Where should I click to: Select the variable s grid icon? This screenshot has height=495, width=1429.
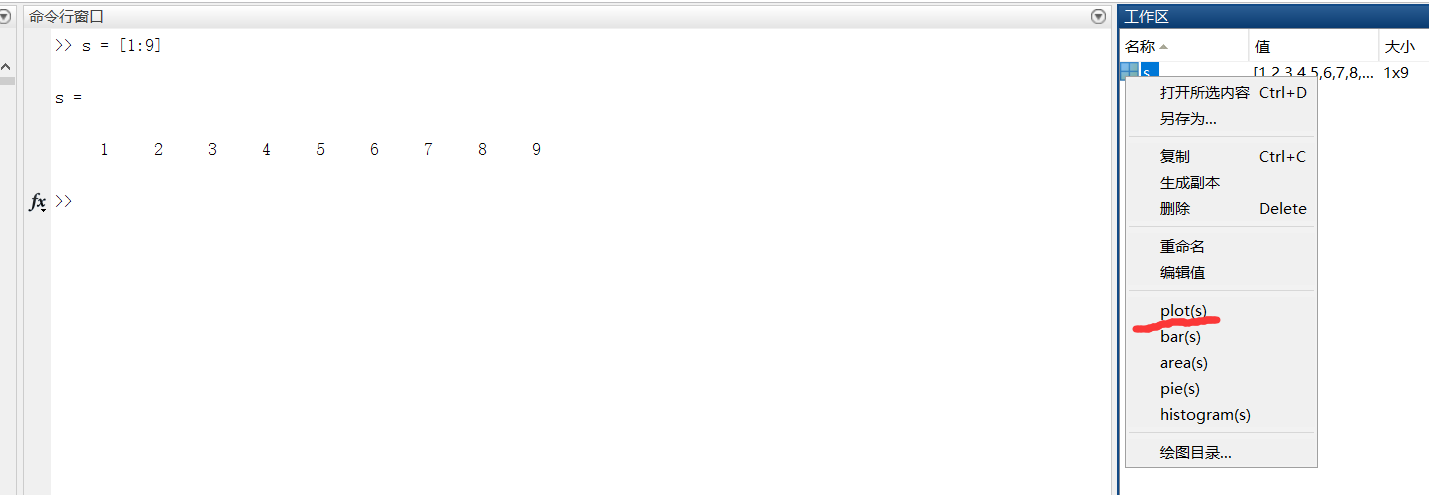click(1129, 71)
